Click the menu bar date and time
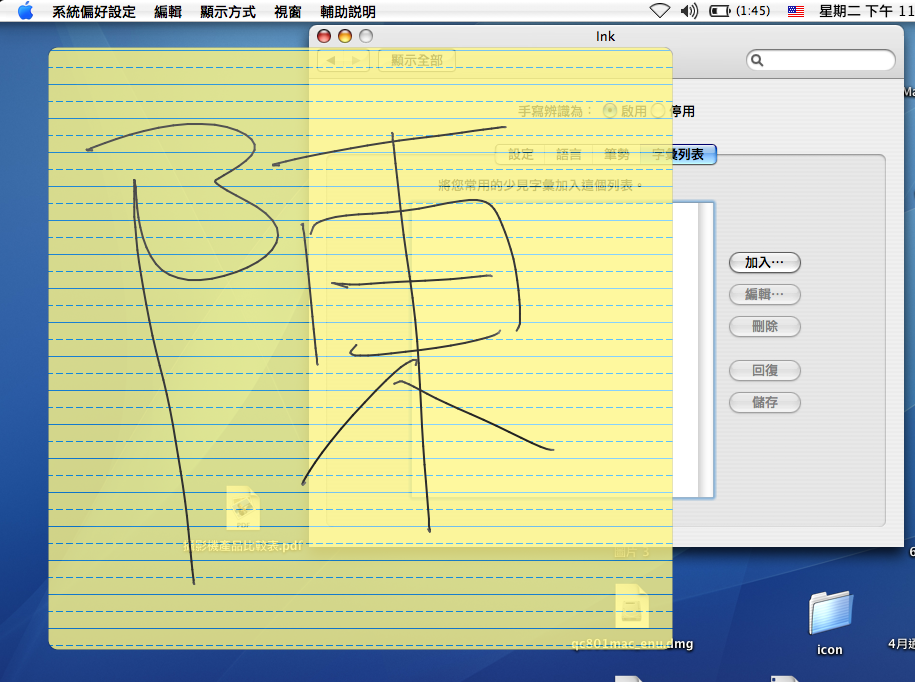The width and height of the screenshot is (915, 682). pos(867,11)
